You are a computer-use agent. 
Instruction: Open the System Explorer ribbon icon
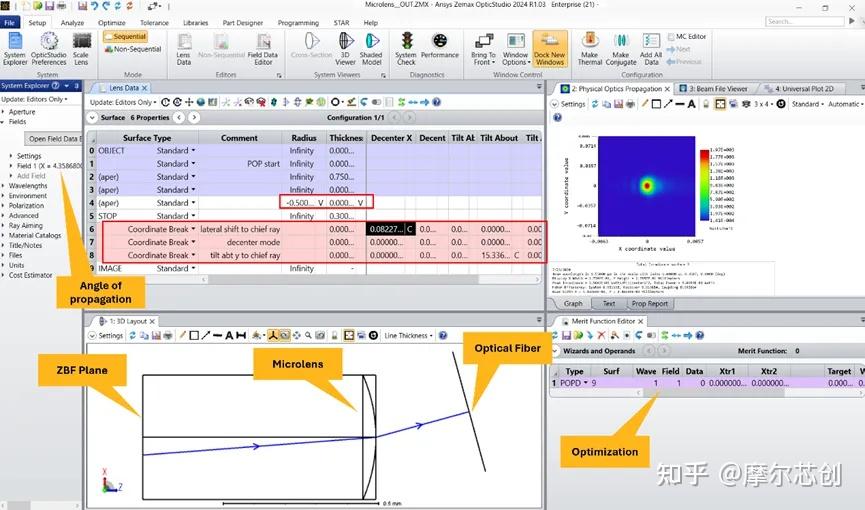click(15, 49)
